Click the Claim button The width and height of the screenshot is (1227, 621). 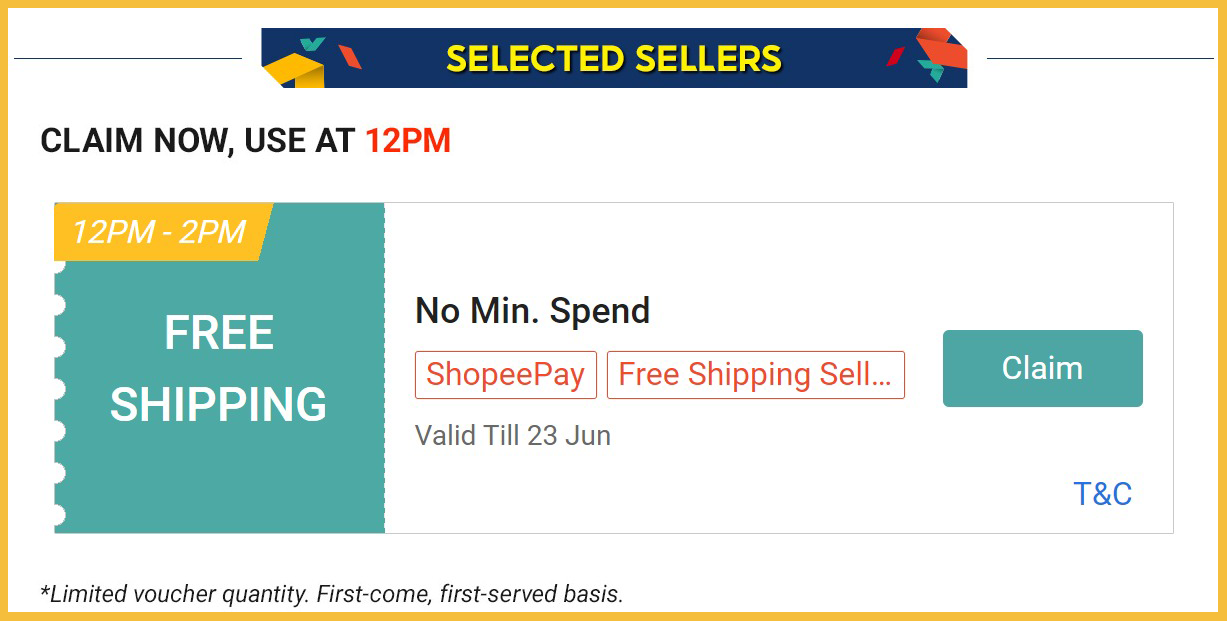[1042, 368]
